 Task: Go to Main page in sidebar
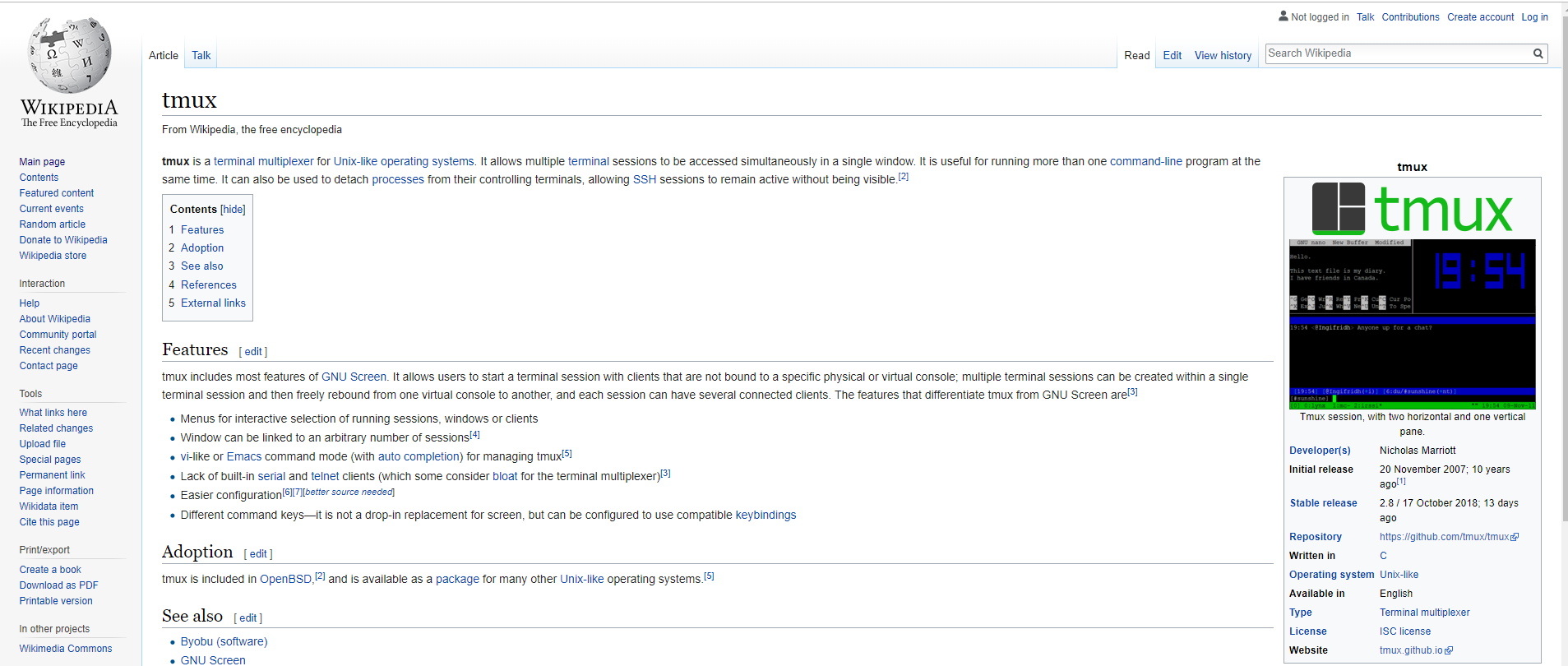click(42, 162)
